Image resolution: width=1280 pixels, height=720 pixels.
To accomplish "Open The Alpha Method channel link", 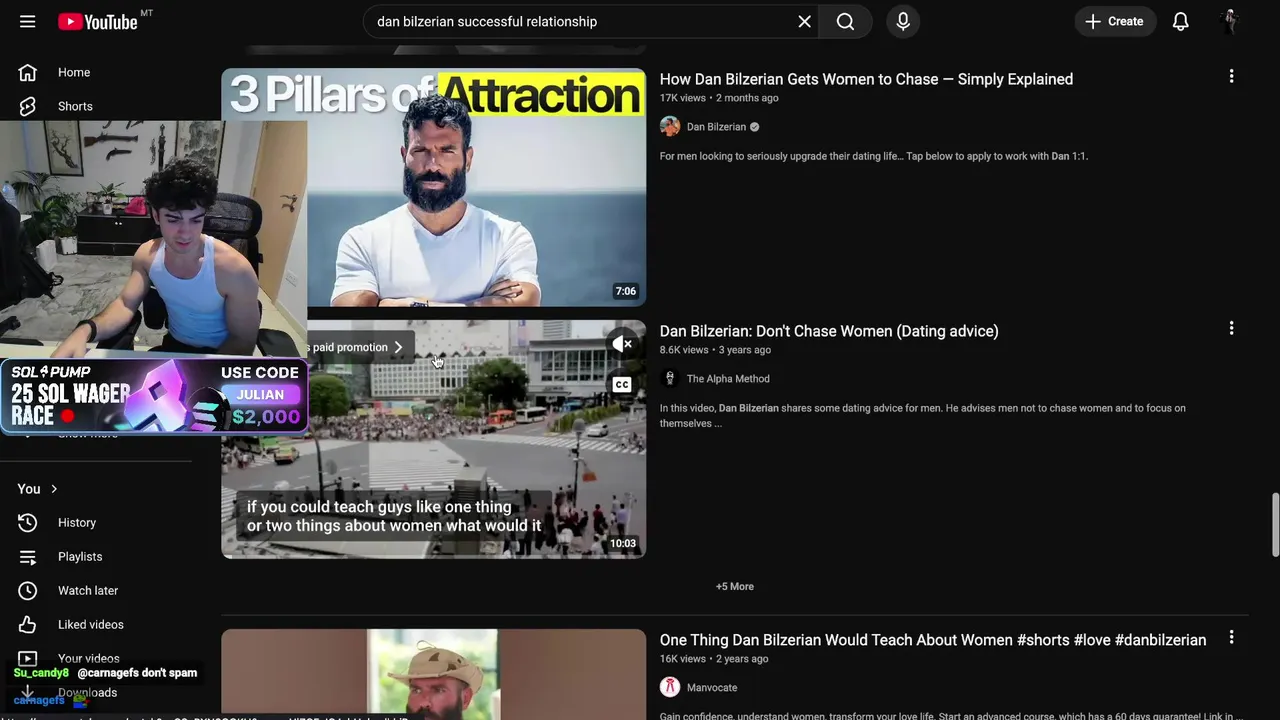I will pos(728,379).
